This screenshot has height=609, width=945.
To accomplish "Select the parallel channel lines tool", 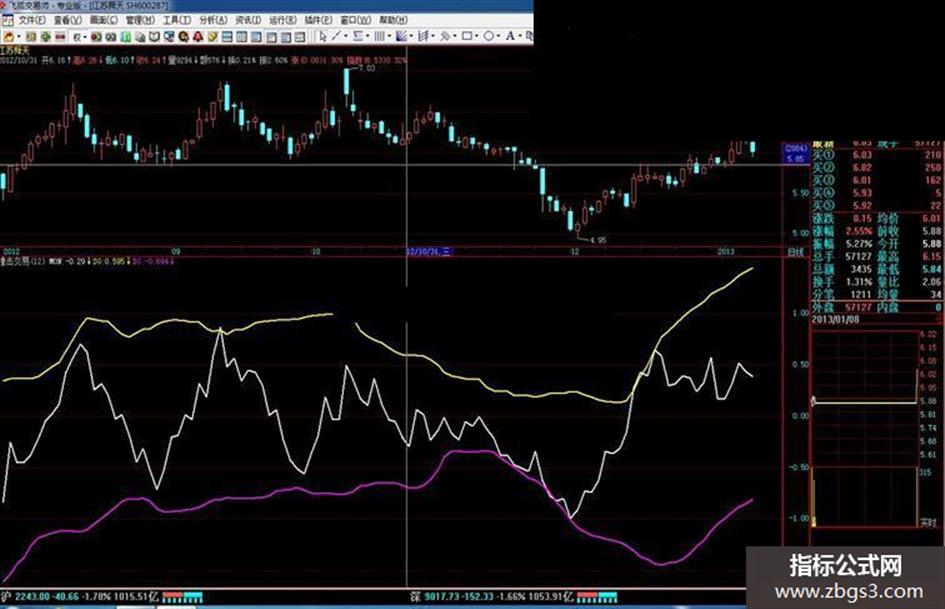I will 423,37.
